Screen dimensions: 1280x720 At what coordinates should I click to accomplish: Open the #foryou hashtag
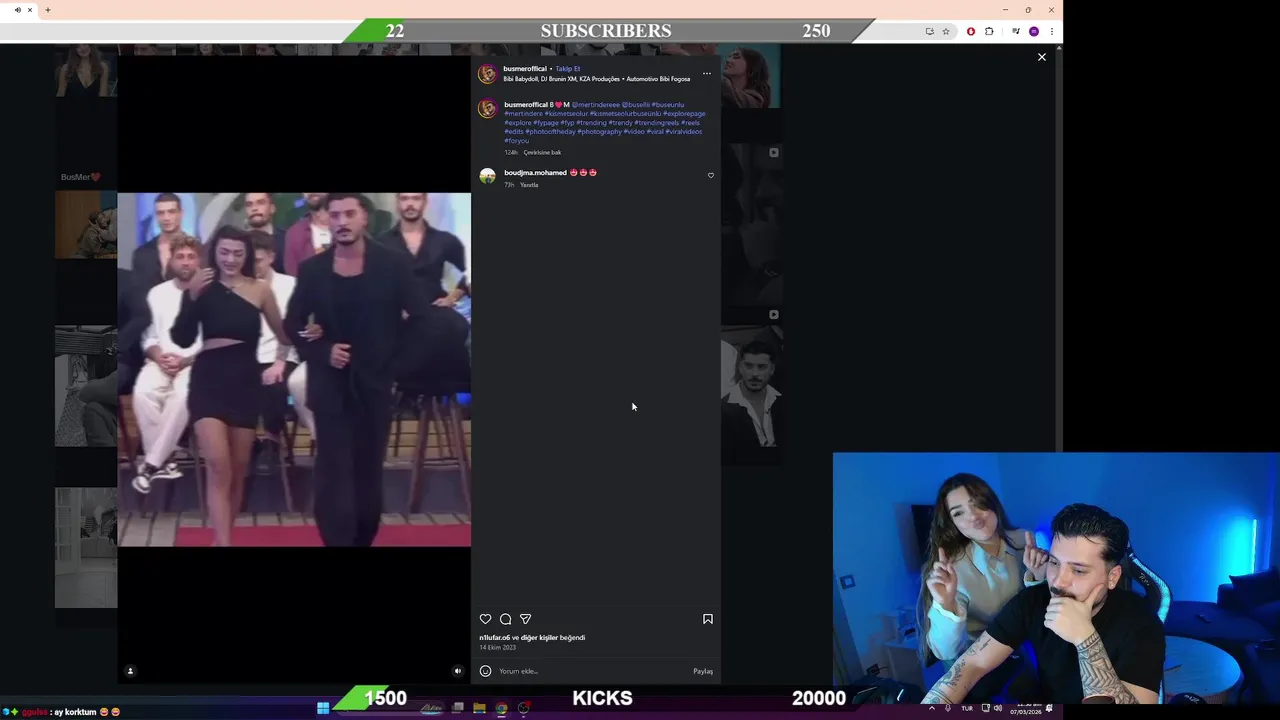[516, 141]
